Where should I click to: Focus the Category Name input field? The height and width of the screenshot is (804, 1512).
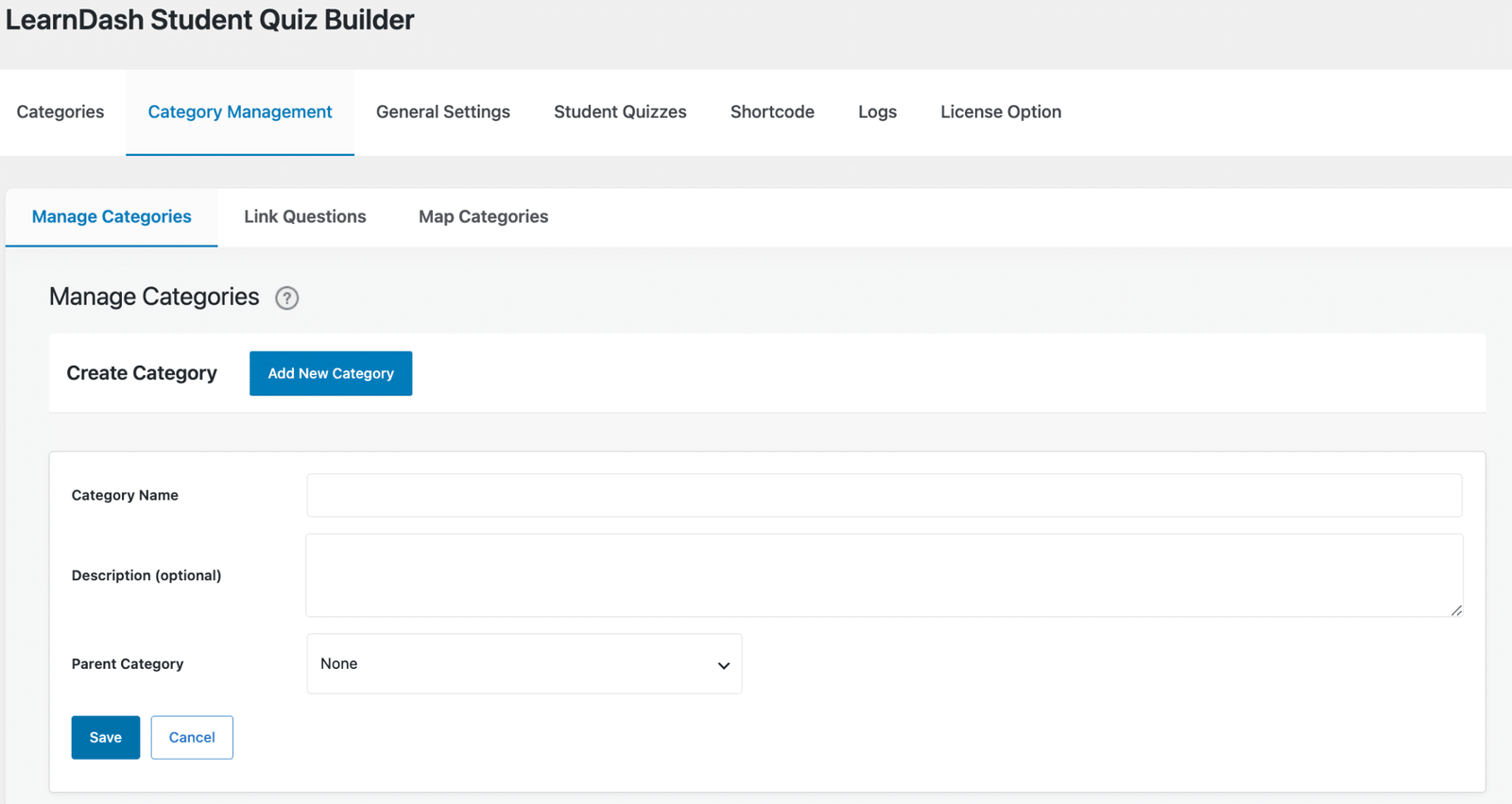(x=884, y=495)
